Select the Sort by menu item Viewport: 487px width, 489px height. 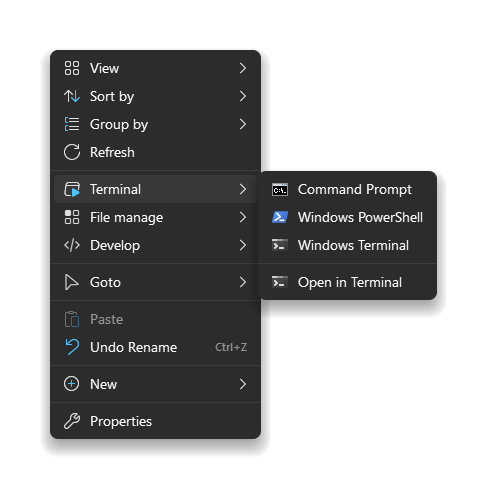click(155, 96)
